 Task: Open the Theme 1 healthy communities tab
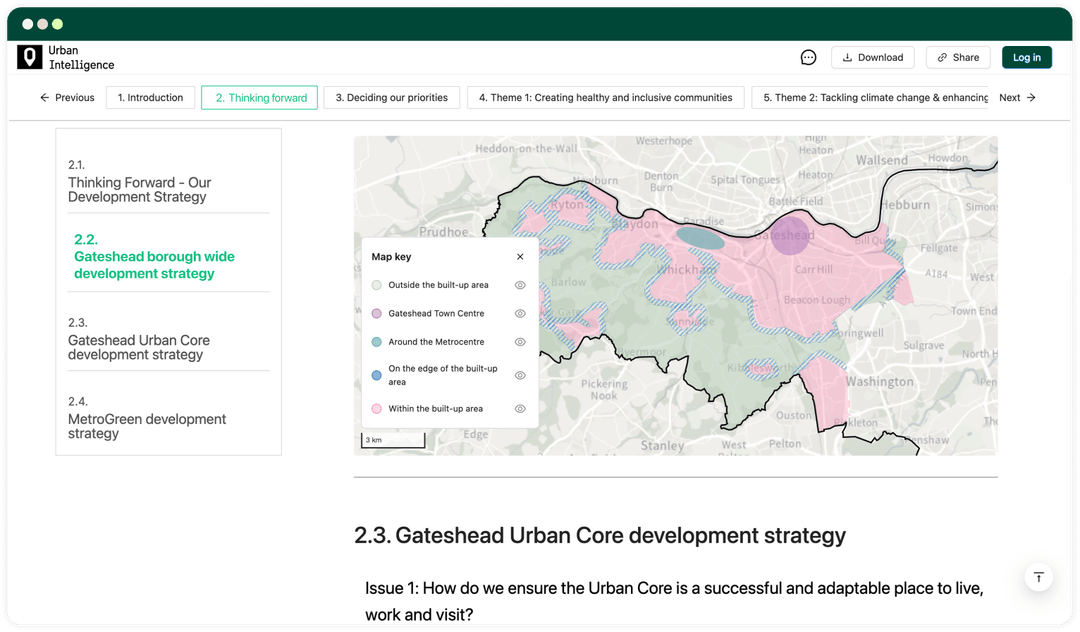(x=605, y=97)
